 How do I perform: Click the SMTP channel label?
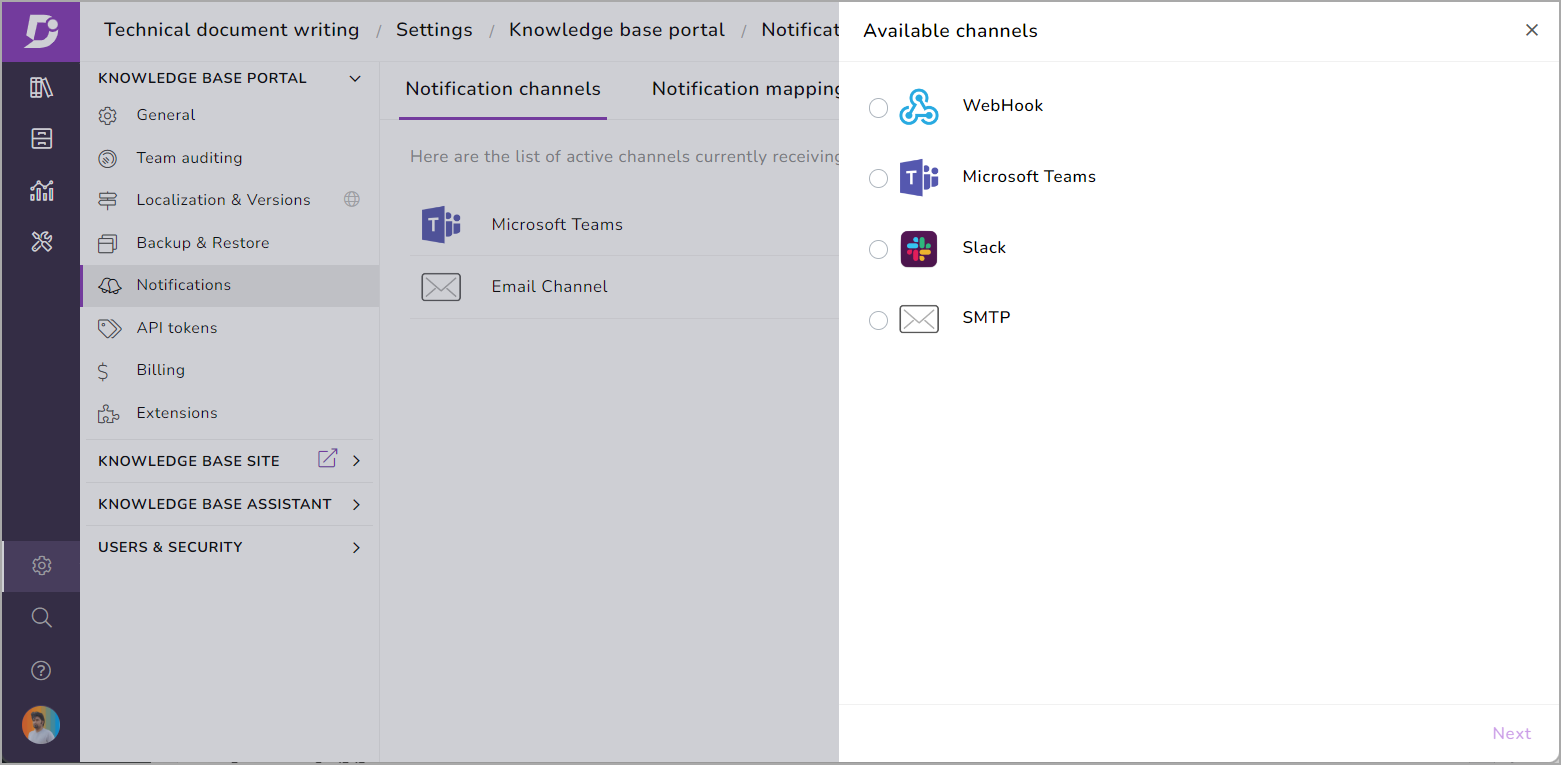click(986, 318)
